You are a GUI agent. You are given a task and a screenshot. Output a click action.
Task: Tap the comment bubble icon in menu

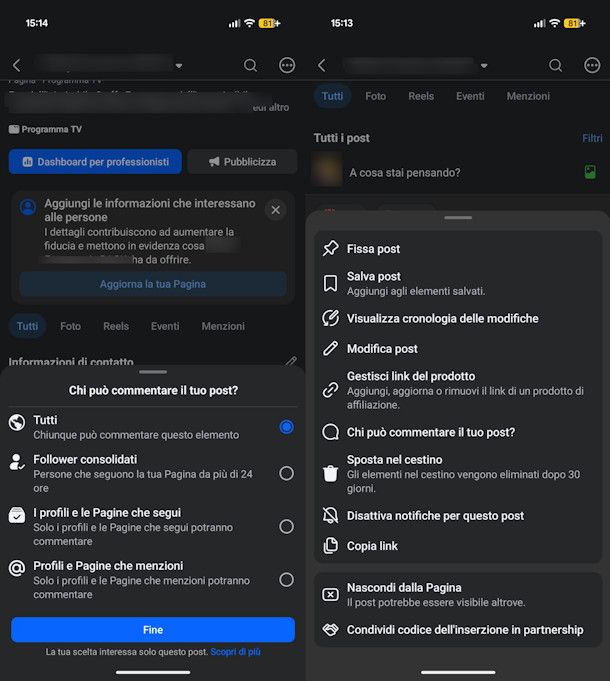tap(330, 432)
